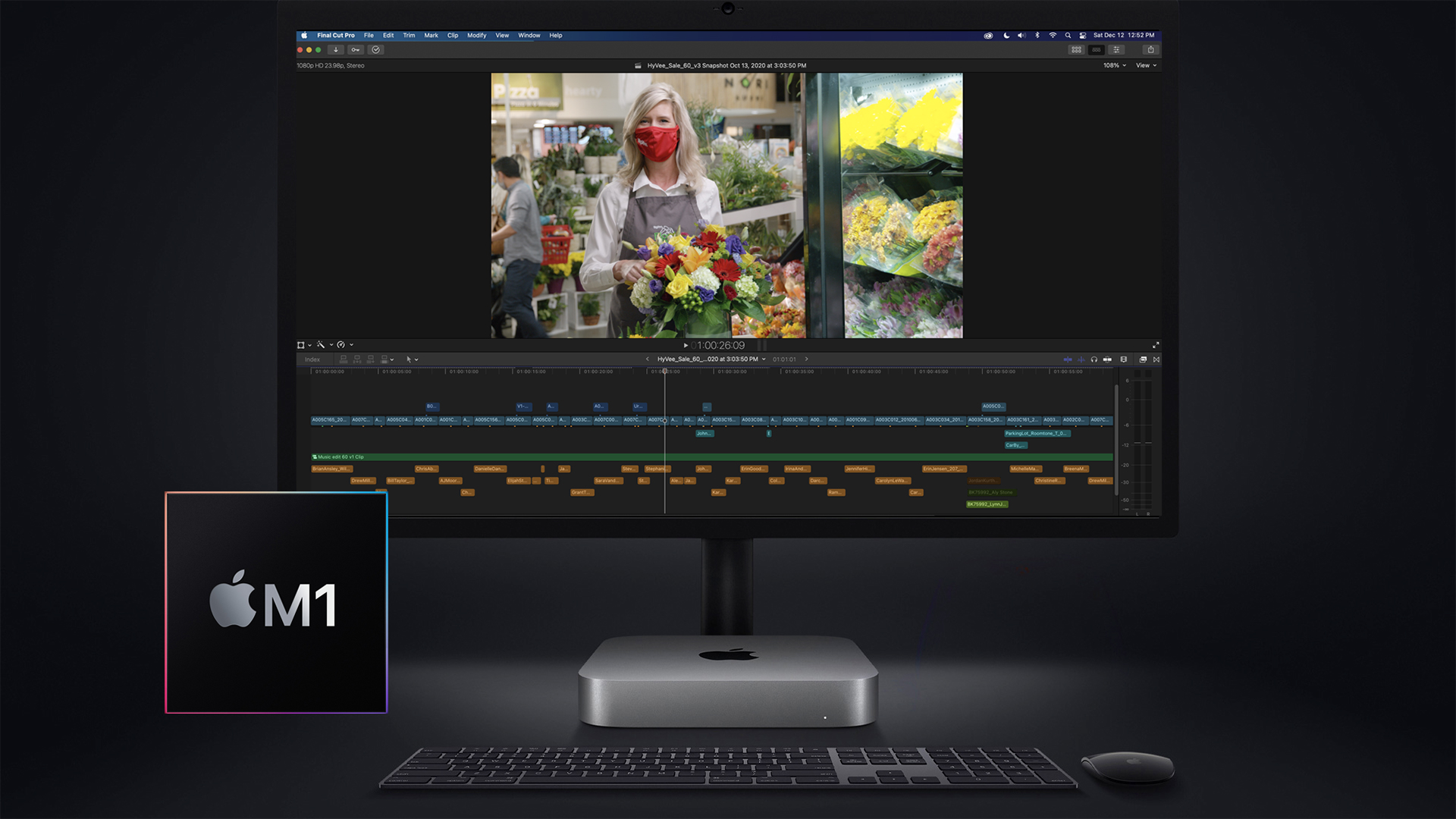Select the A005C165_20 video clip

click(x=329, y=420)
